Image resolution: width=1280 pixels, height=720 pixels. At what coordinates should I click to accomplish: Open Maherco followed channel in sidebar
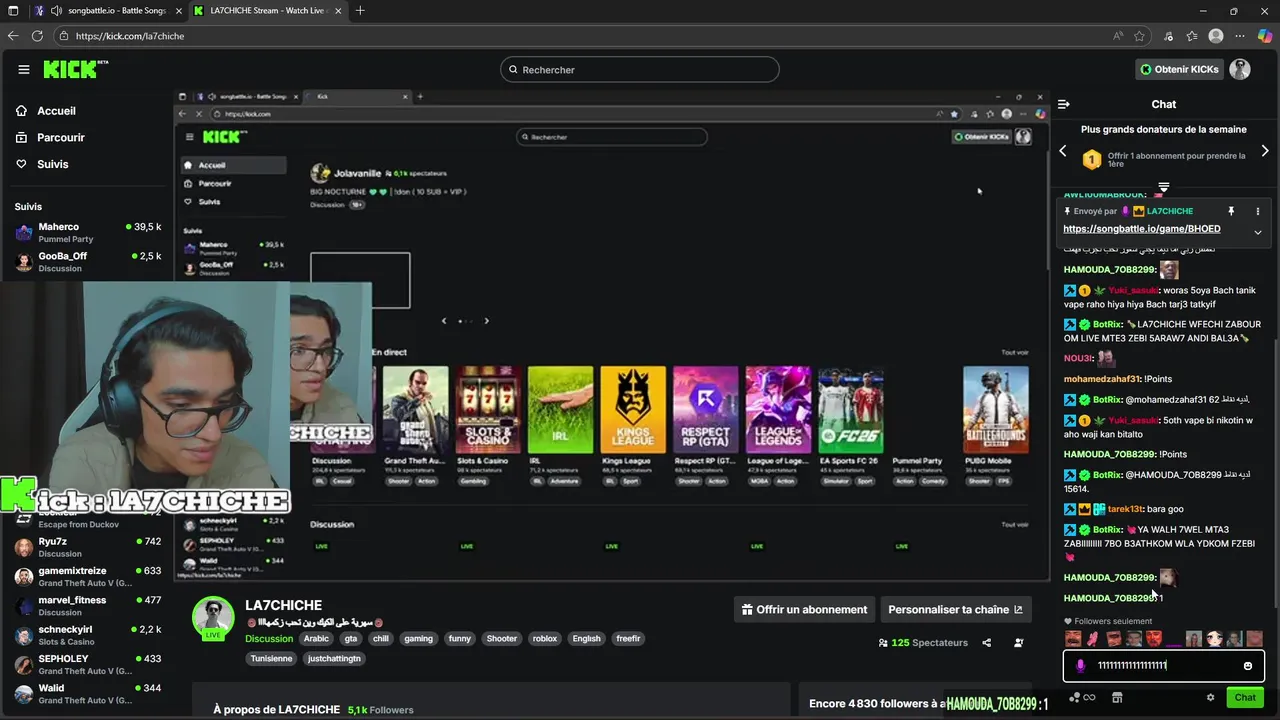point(88,233)
